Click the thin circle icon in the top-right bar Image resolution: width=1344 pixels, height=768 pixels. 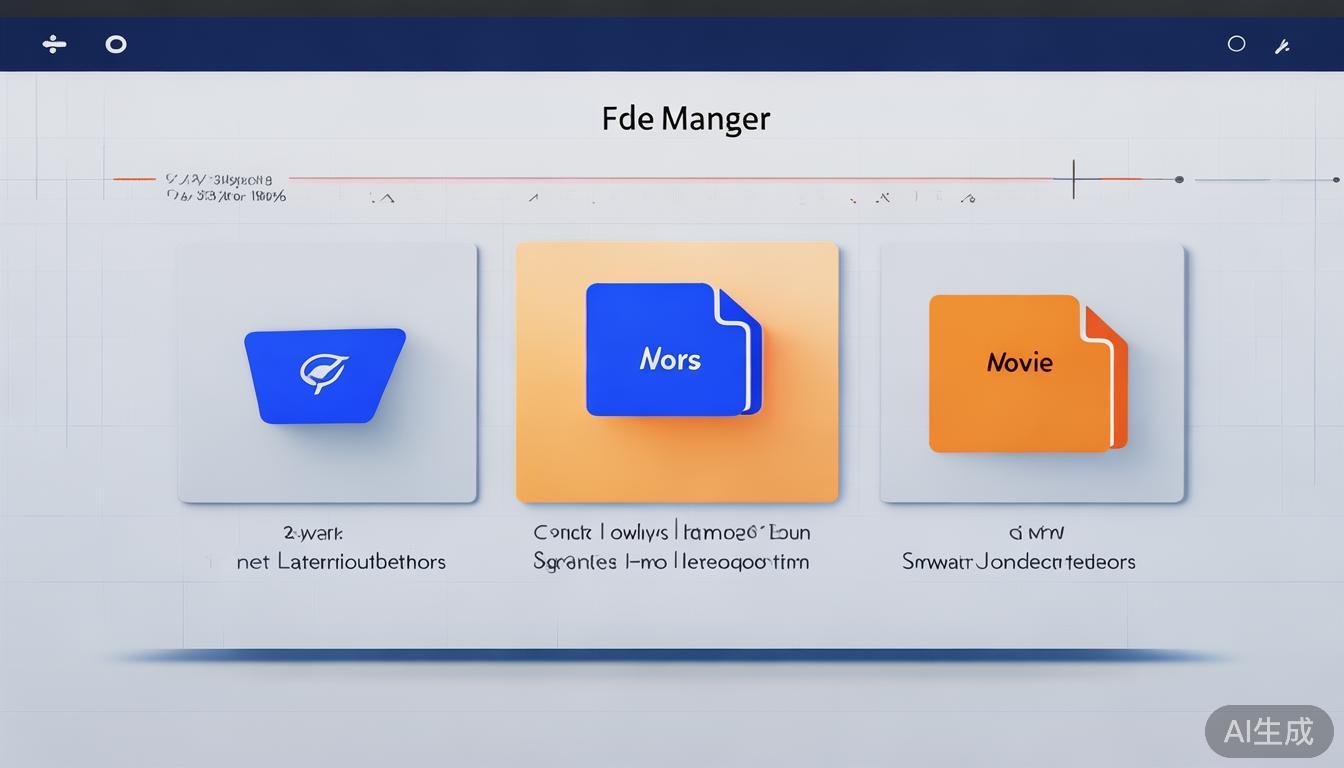[x=1236, y=44]
